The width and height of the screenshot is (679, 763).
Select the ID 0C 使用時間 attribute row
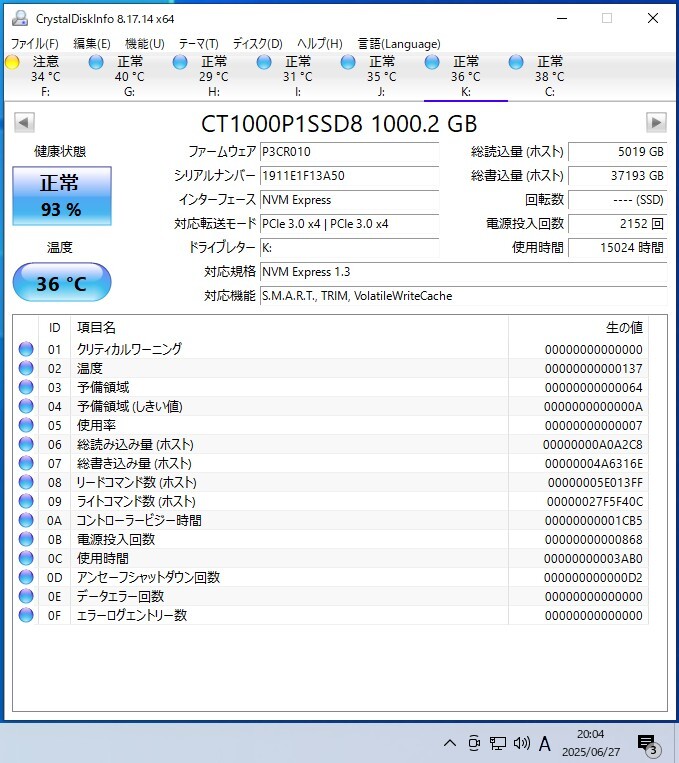point(330,558)
